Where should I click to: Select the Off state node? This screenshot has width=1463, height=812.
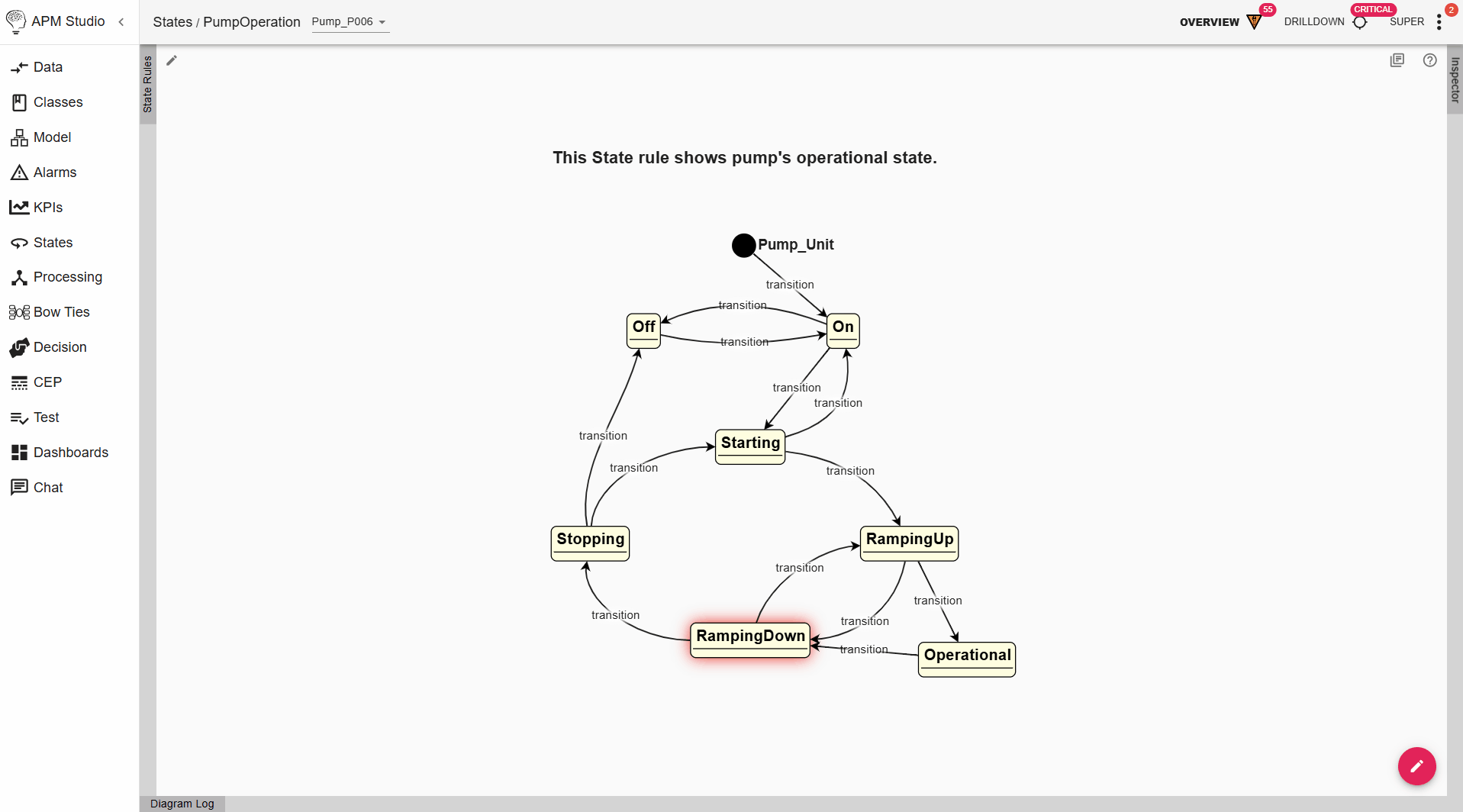coord(643,330)
